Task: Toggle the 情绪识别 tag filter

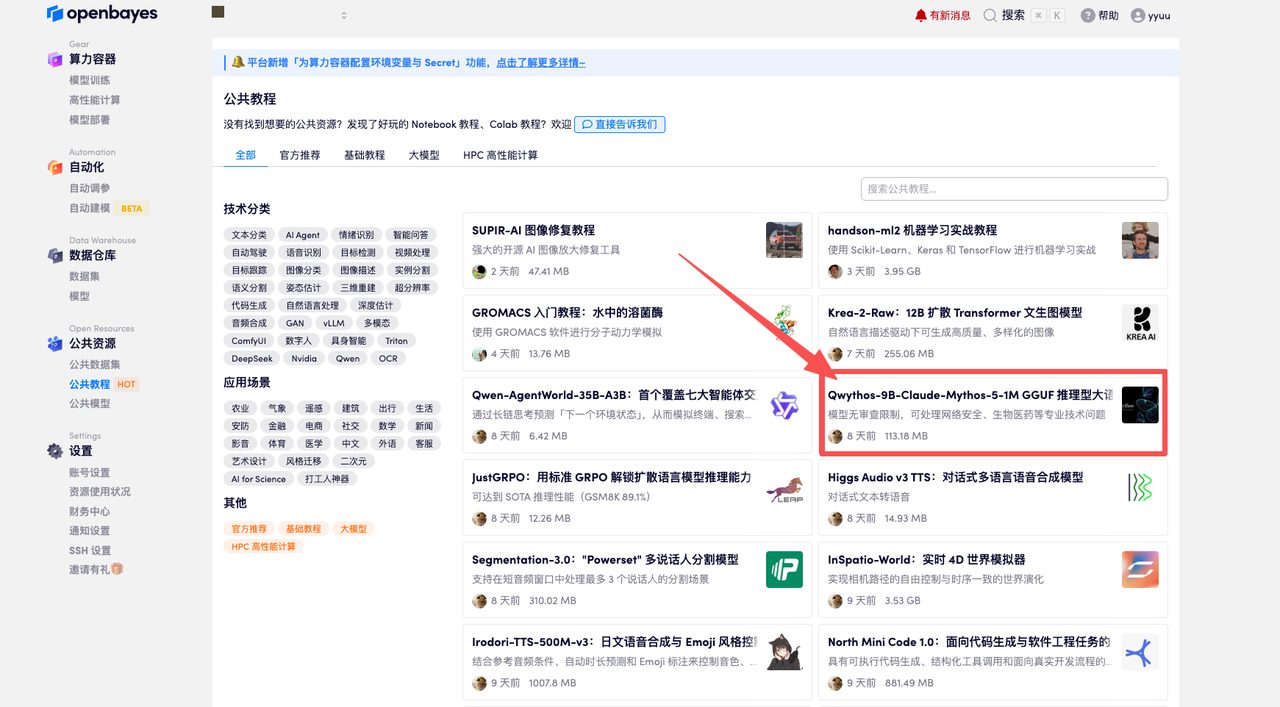Action: pyautogui.click(x=356, y=235)
